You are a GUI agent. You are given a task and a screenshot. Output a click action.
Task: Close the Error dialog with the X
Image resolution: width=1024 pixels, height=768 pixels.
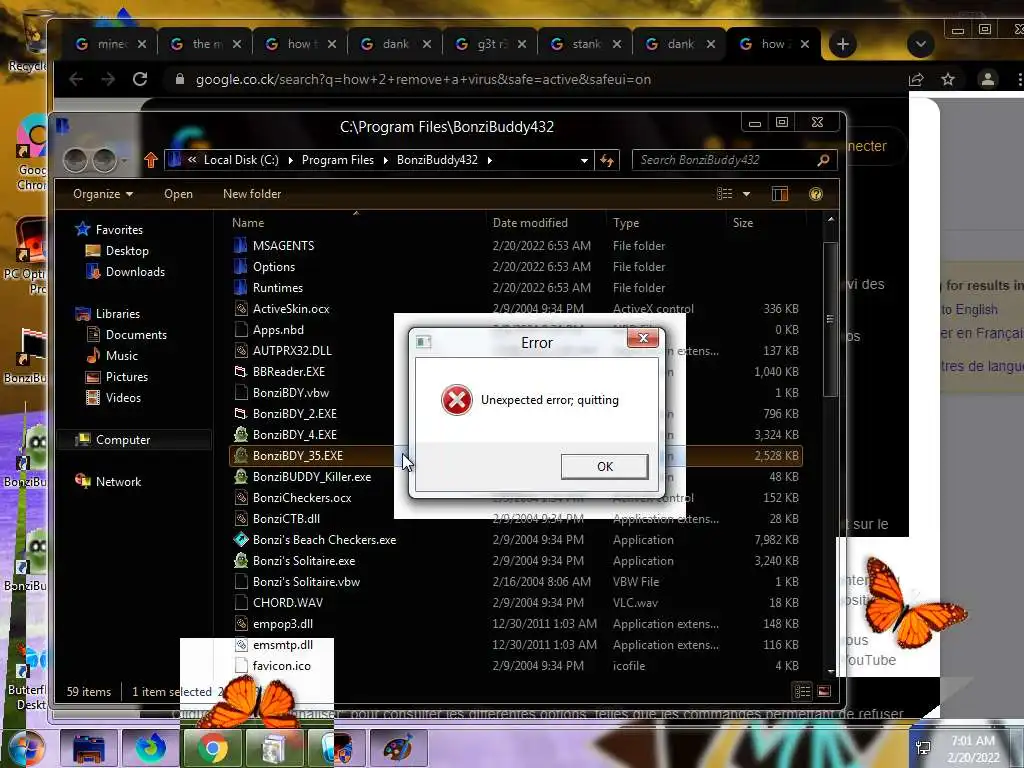coord(643,338)
